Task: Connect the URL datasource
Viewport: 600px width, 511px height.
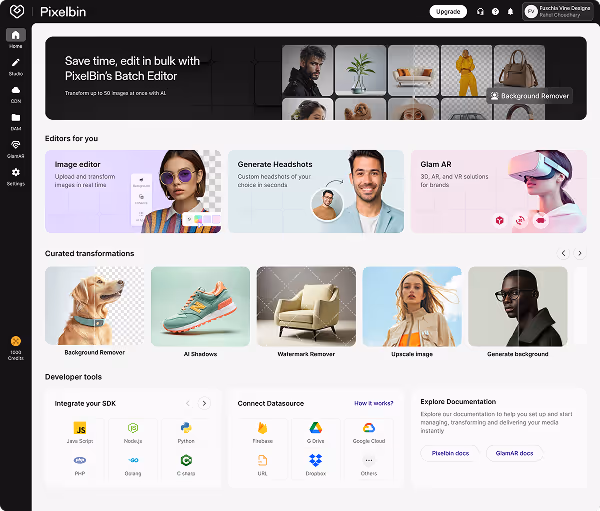Action: [262, 460]
